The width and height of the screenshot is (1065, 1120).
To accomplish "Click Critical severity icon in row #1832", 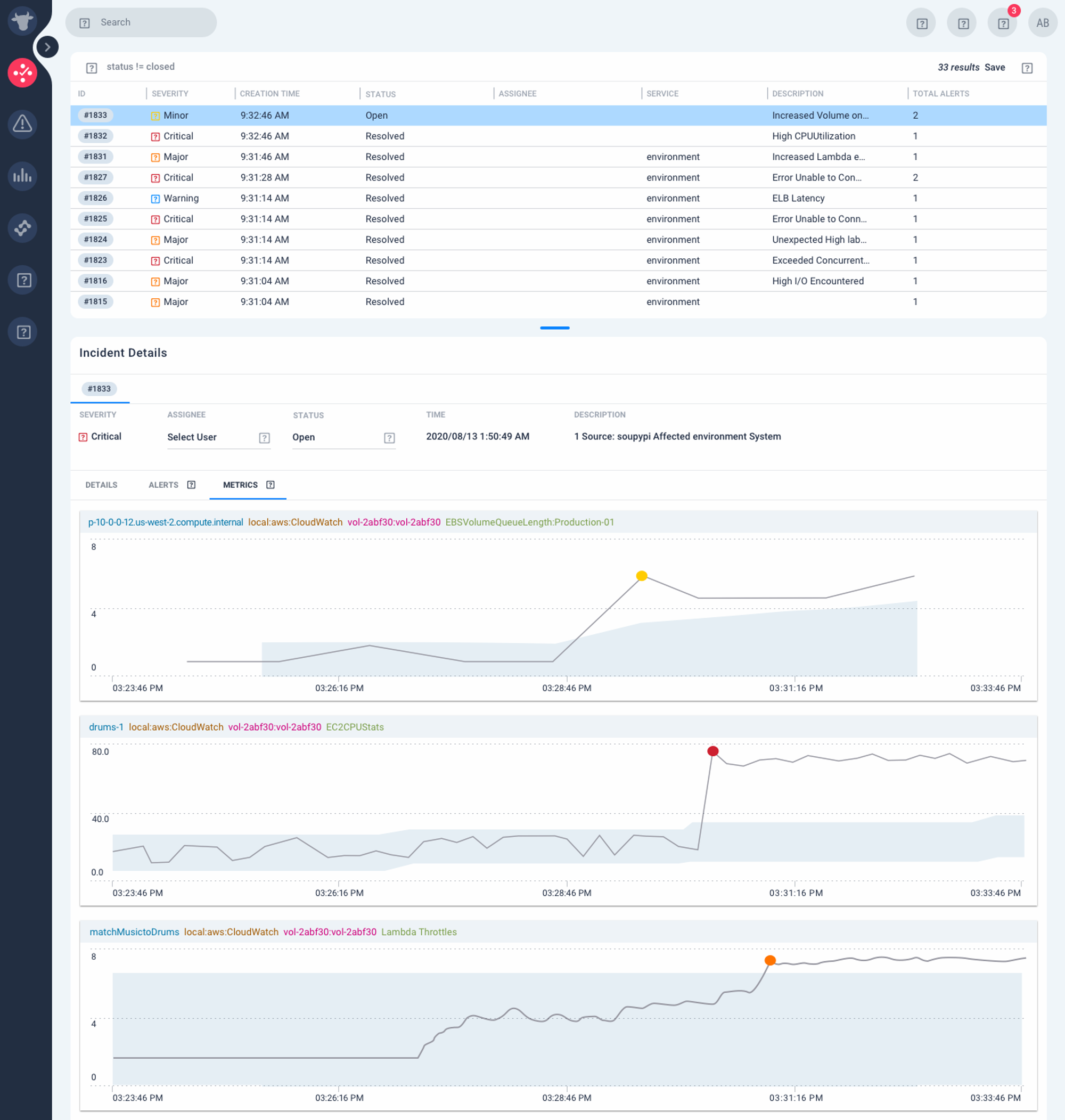I will tap(155, 136).
